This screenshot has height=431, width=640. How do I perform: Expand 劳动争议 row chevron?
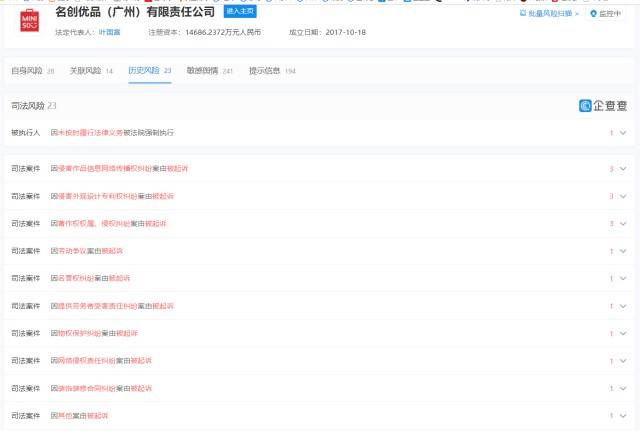623,251
